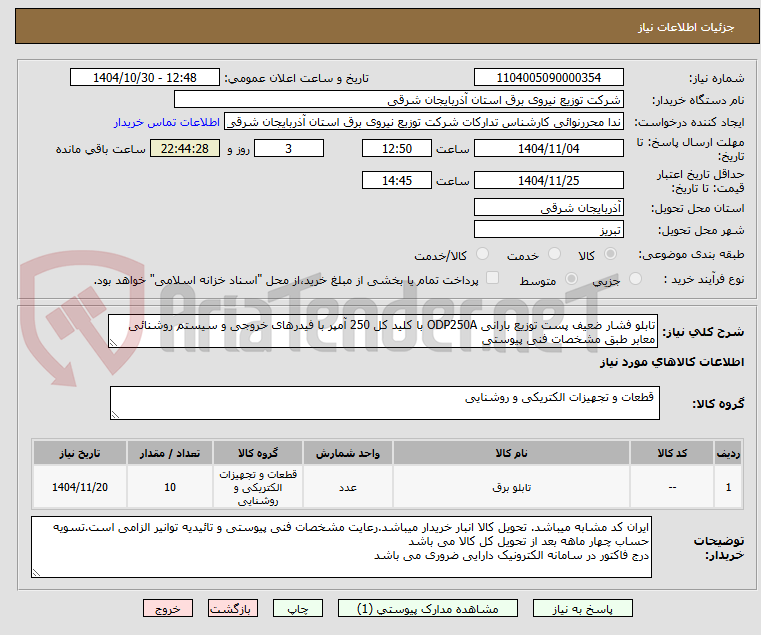The image size is (761, 635).
Task: Click the تعداد / مقدار column header
Action: [x=170, y=453]
